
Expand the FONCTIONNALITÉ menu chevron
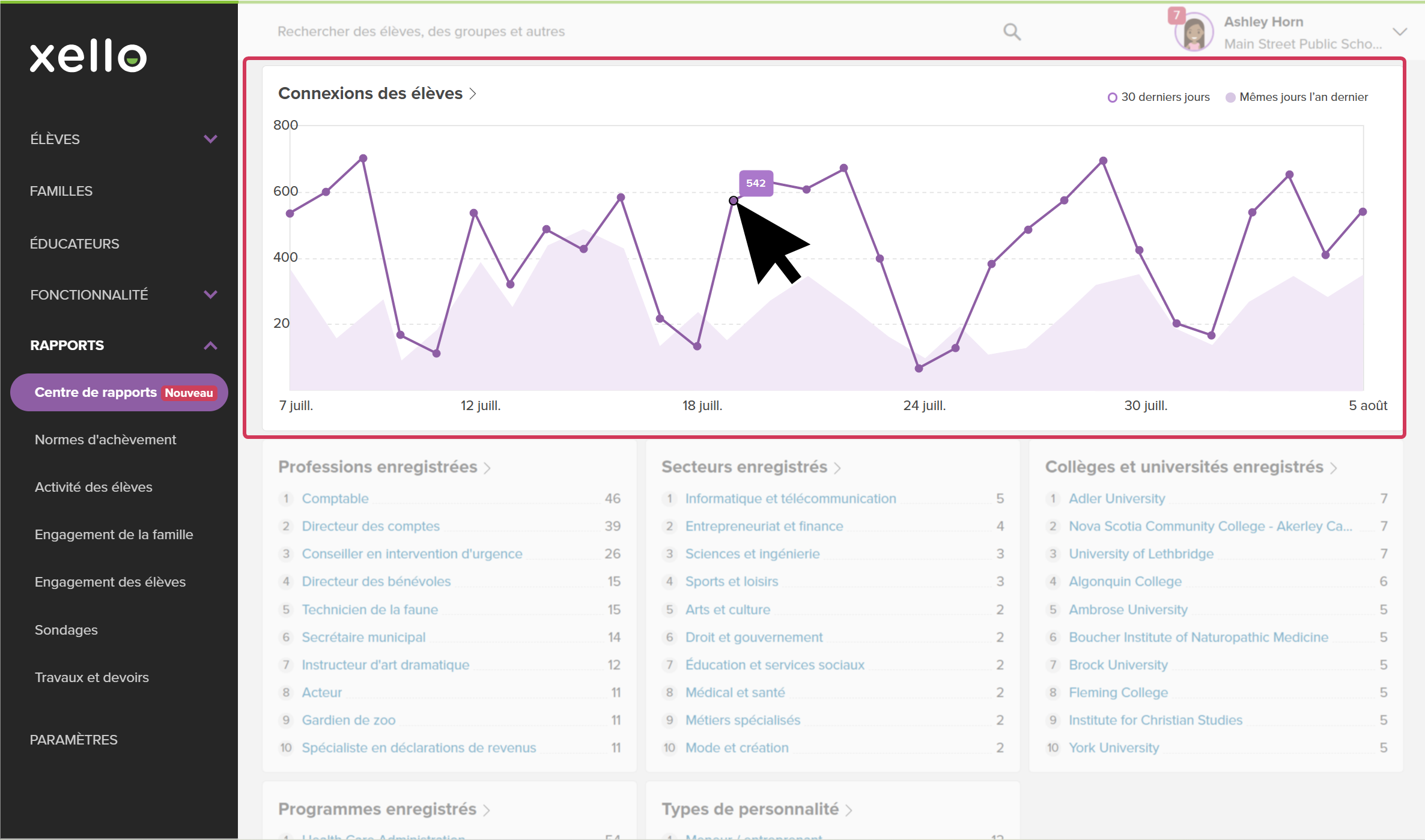point(210,295)
